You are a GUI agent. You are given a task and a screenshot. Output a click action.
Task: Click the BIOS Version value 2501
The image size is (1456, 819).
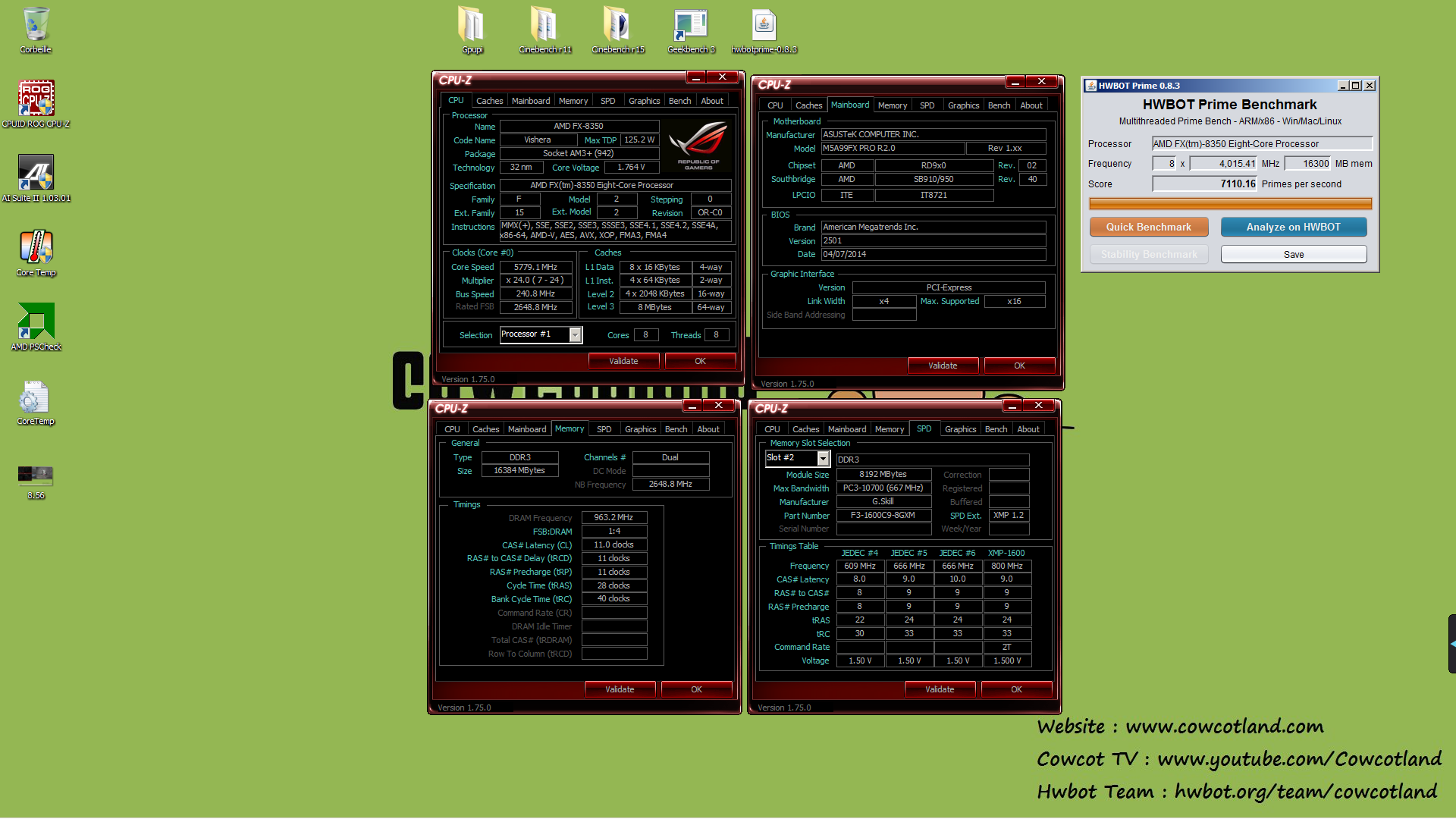coord(933,240)
